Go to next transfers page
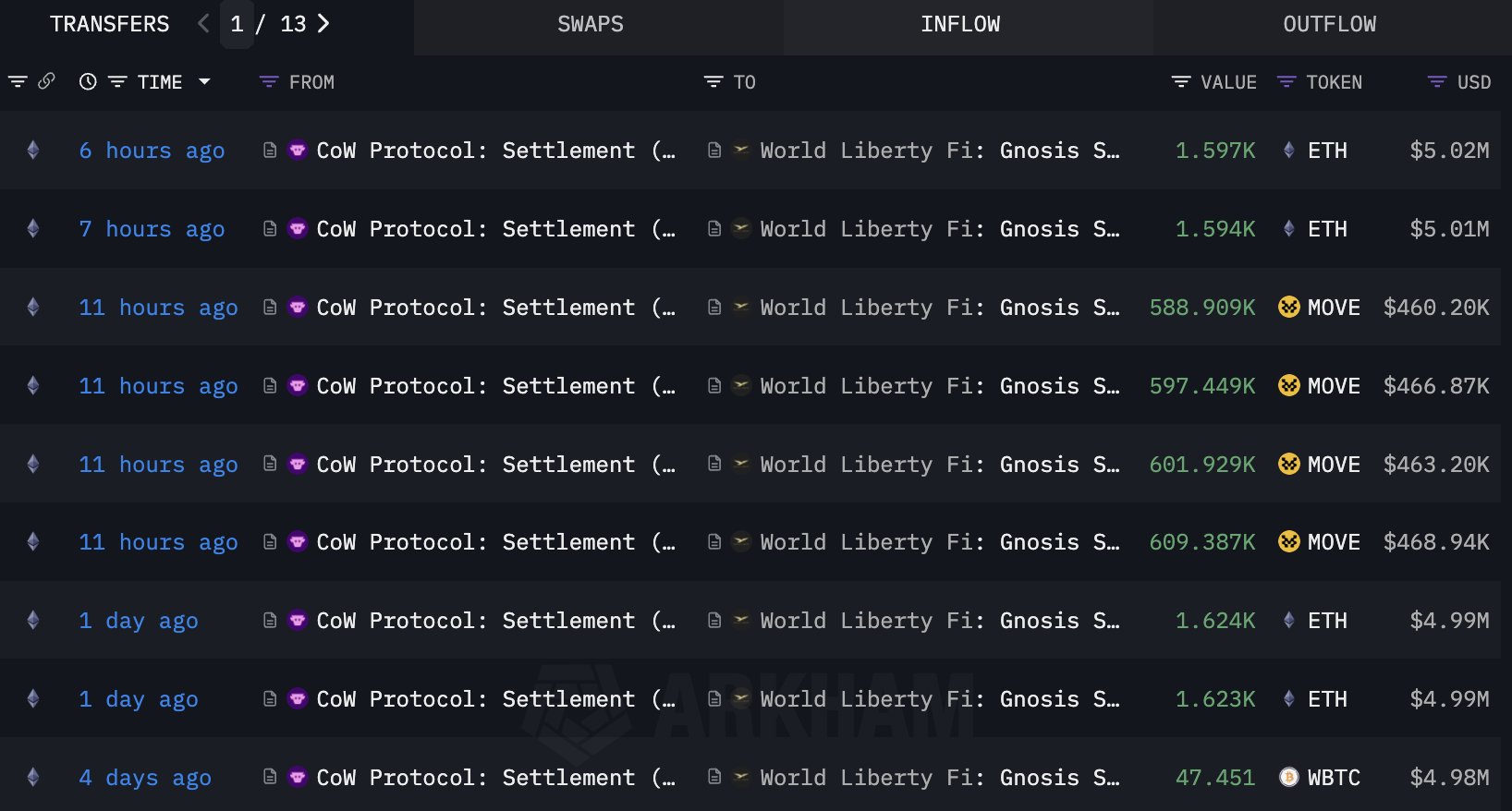The height and width of the screenshot is (811, 1512). pyautogui.click(x=323, y=24)
